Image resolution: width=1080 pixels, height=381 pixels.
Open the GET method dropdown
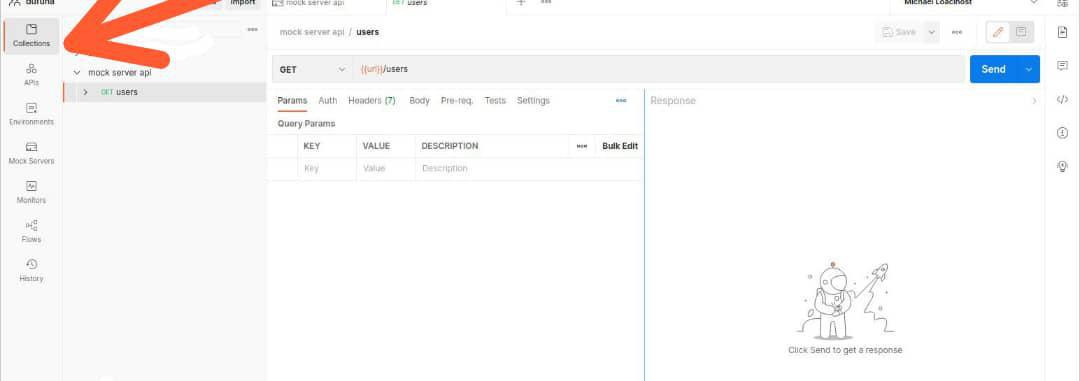[312, 69]
